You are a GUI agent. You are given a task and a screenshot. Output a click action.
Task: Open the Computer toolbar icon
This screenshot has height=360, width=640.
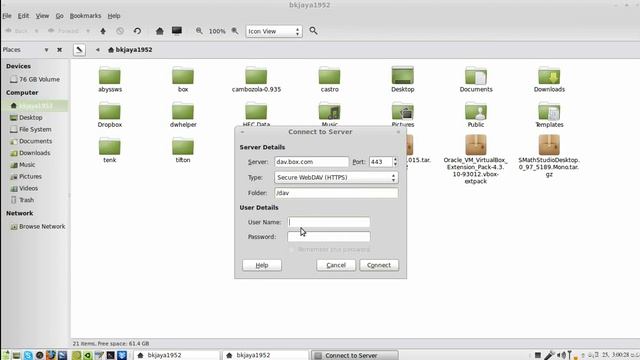tap(177, 31)
